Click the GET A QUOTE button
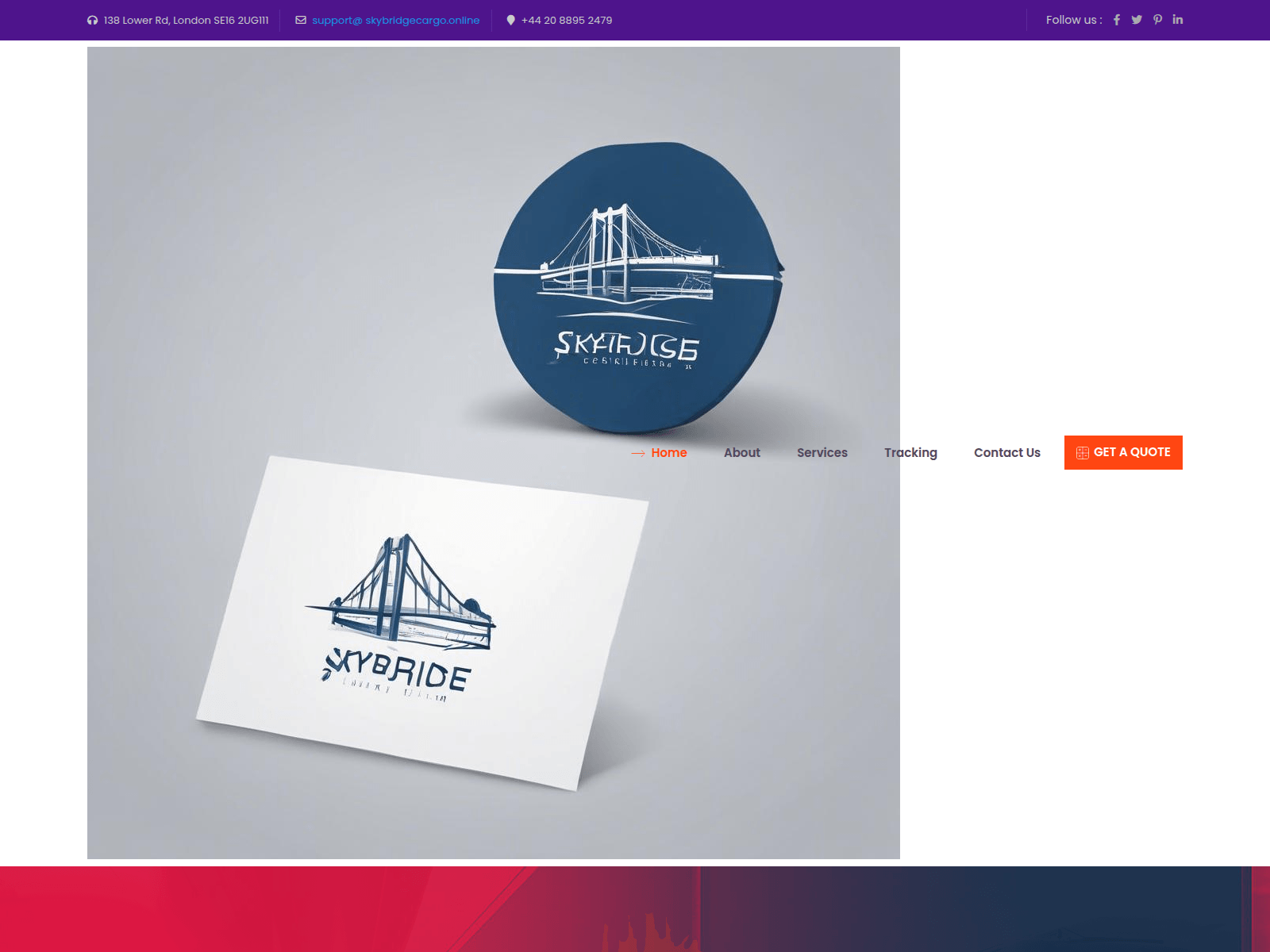The height and width of the screenshot is (952, 1270). [1123, 452]
